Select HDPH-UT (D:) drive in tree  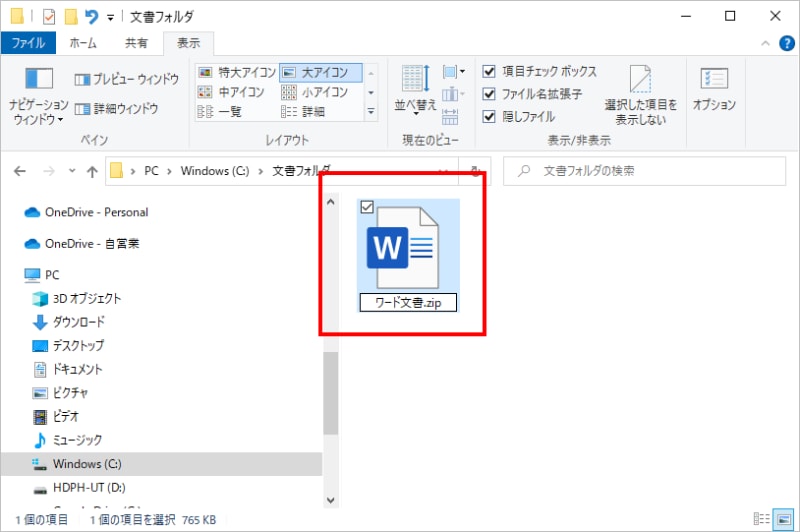point(79,488)
